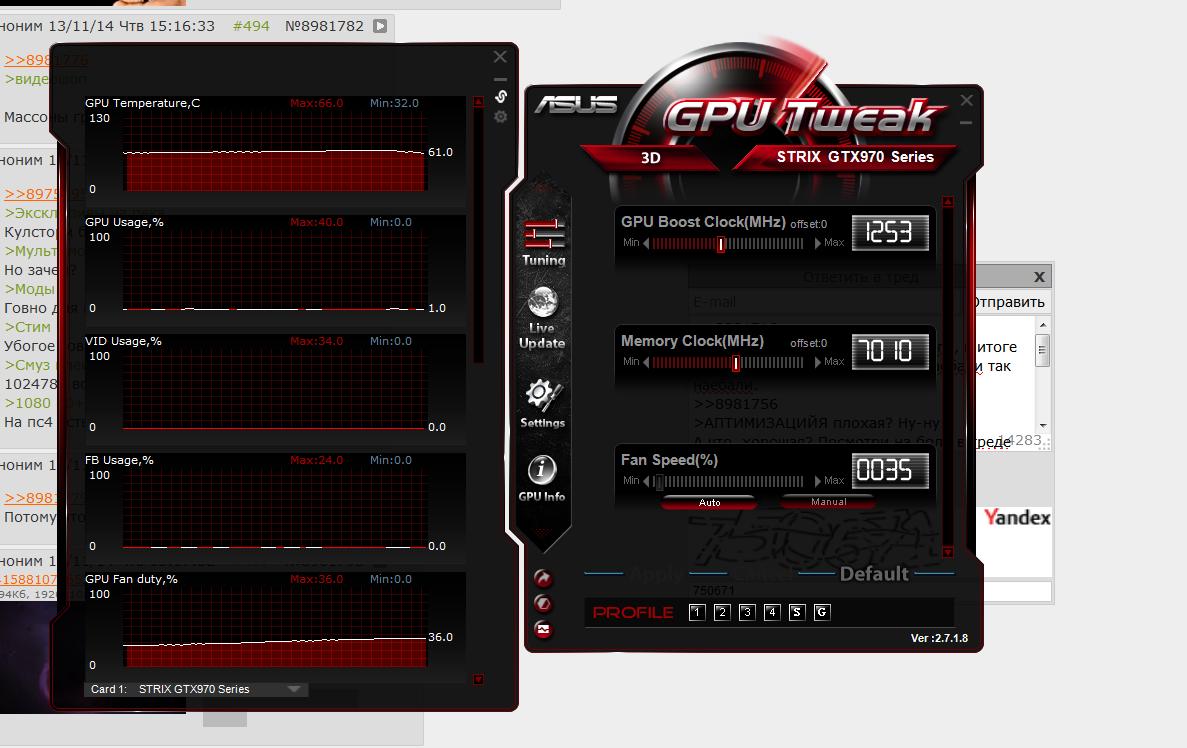The height and width of the screenshot is (748, 1187).
Task: Increase Memory Clock with Max arrow
Action: point(818,362)
